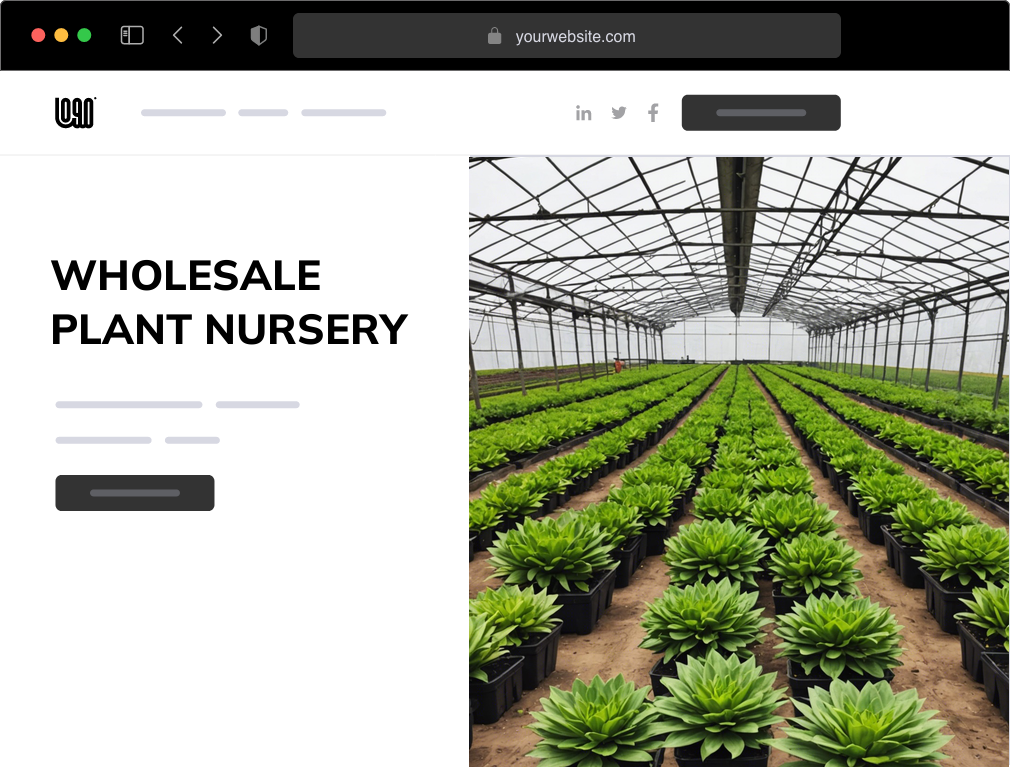Click the greenhouse nursery hero image
The height and width of the screenshot is (767, 1010).
[737, 460]
